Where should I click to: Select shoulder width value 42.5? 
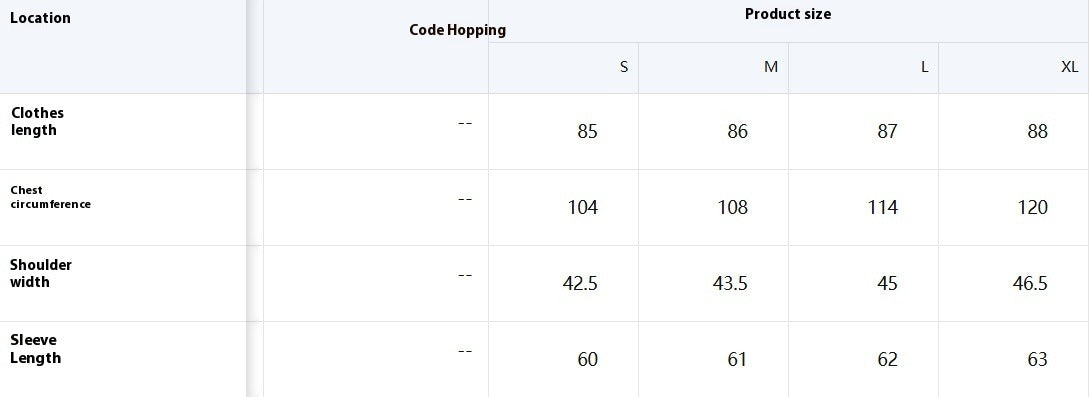[x=580, y=283]
